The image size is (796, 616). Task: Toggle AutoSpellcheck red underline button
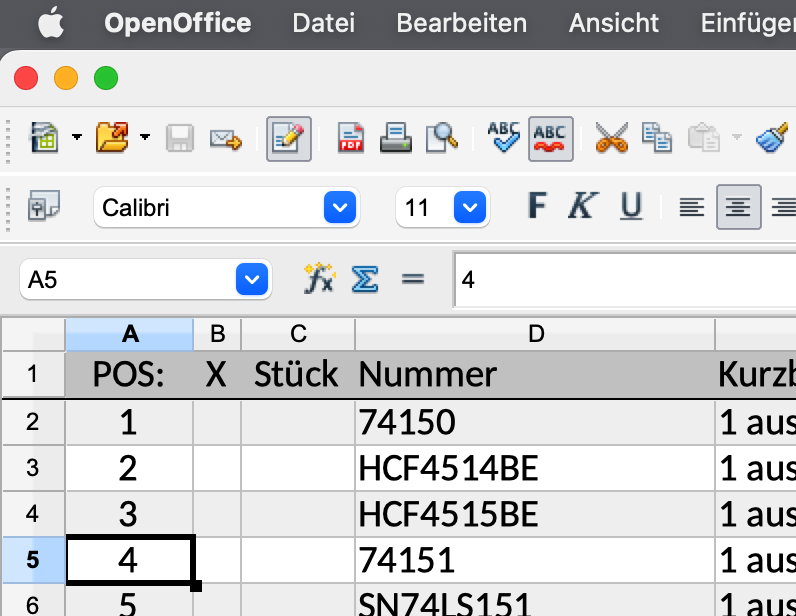(x=550, y=139)
